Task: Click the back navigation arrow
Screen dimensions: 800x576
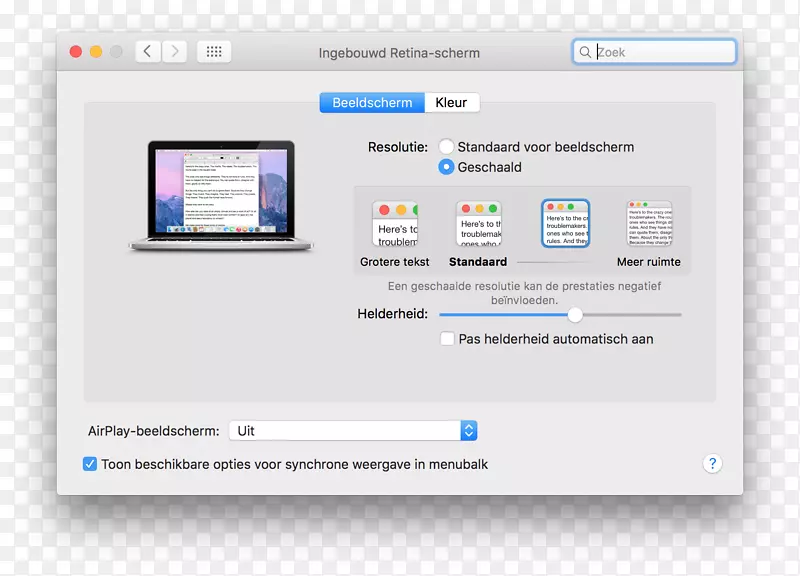Action: [146, 51]
